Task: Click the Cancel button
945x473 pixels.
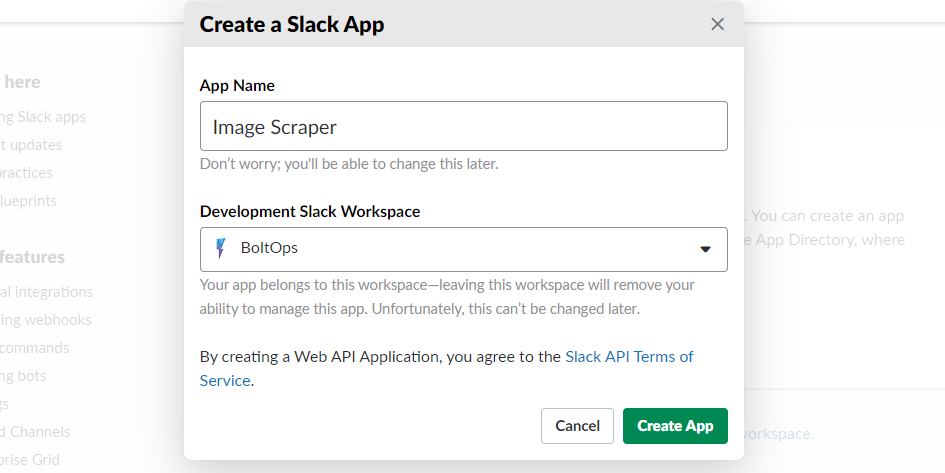Action: click(x=577, y=426)
